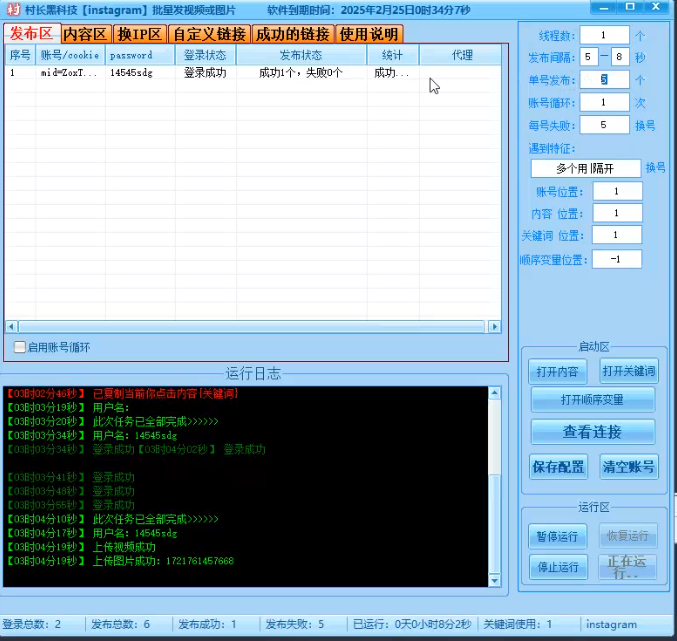Go to the 成功的链接 tab
Viewport: 677px width, 641px height.
(x=292, y=34)
